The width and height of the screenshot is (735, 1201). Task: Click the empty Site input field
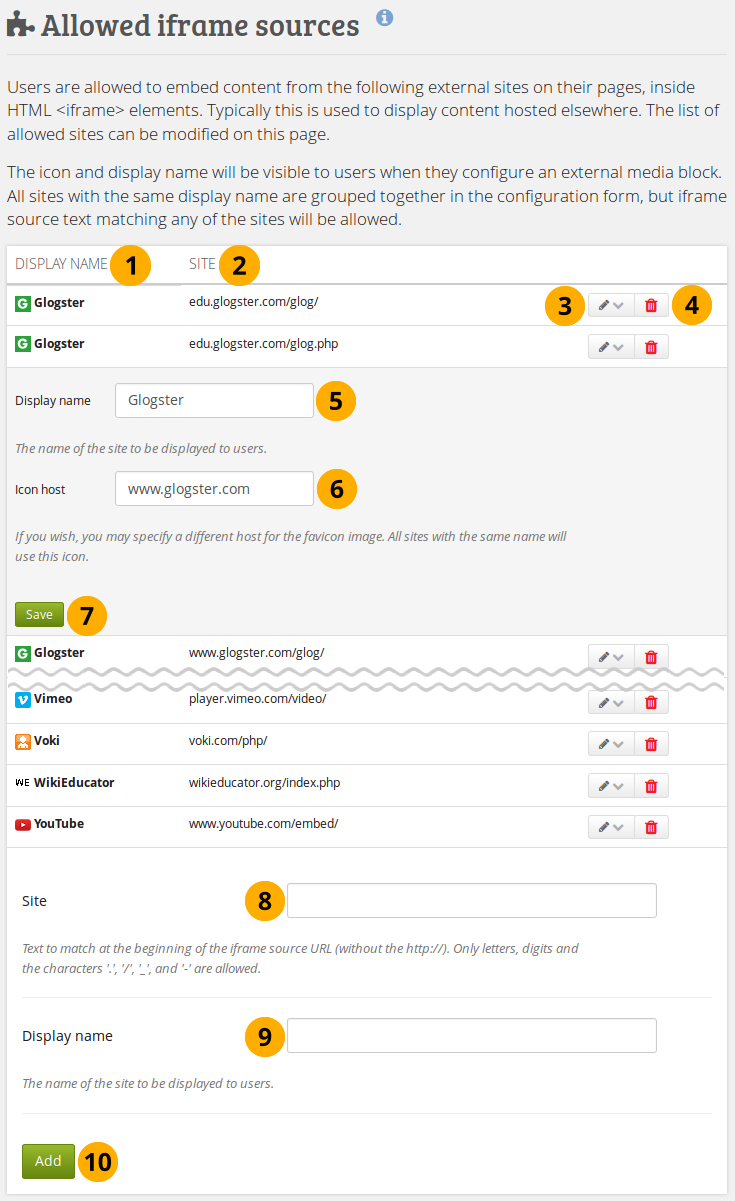click(471, 901)
